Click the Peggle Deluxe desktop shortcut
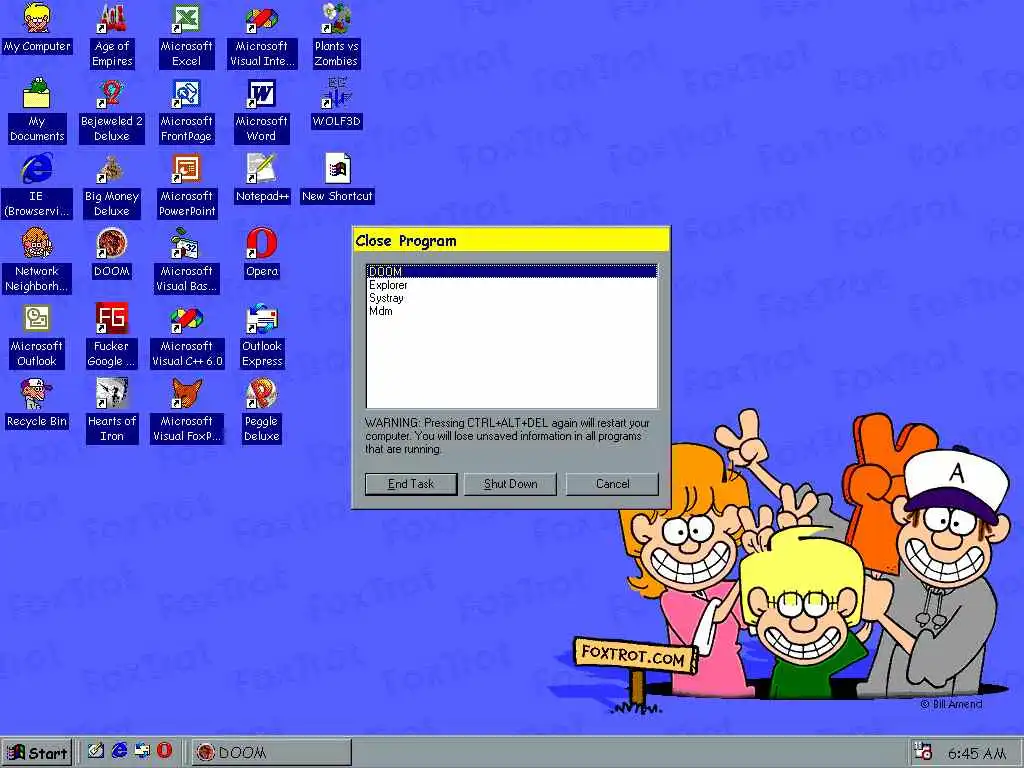 262,411
